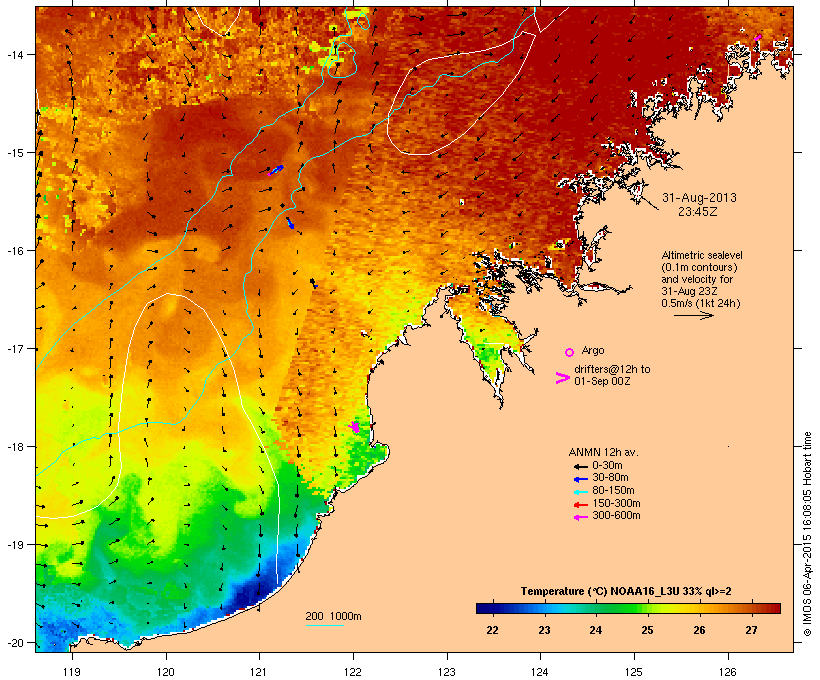Click the red 150-300m legend arrow
Viewport: 820px width, 680px height.
[x=580, y=504]
